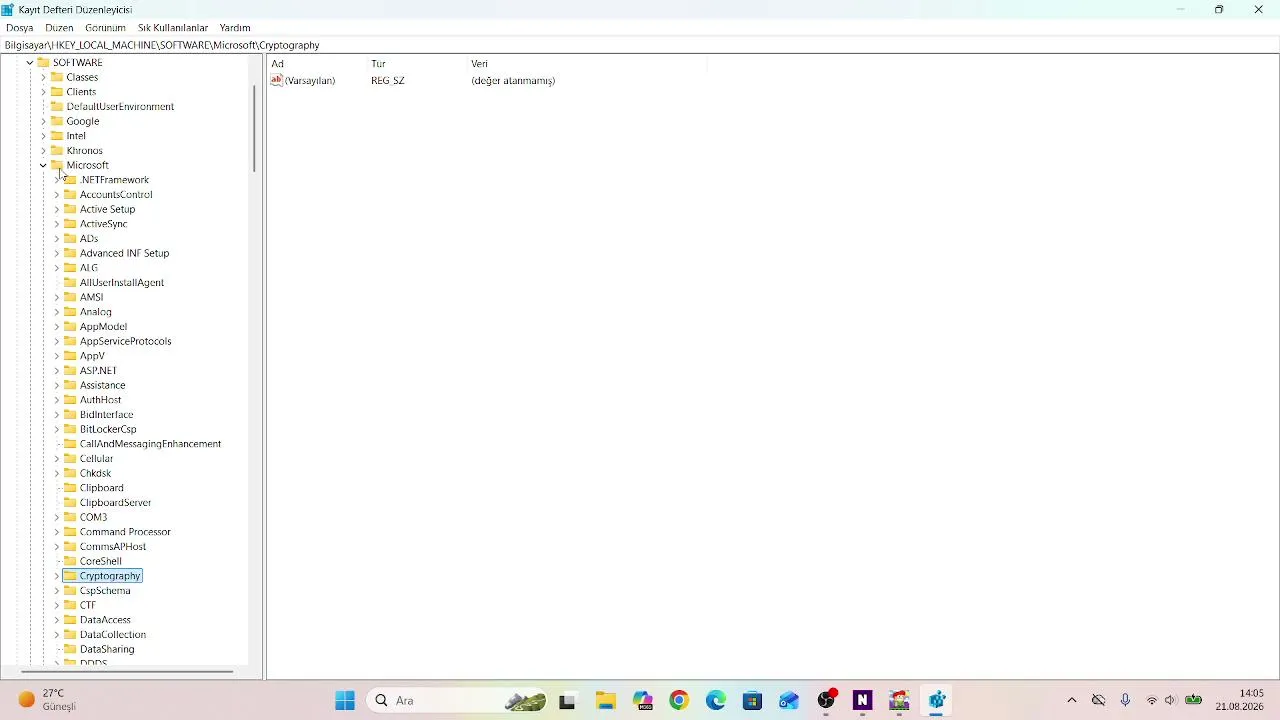The image size is (1280, 720).
Task: Open the Sık Kullanılanlar menu
Action: click(x=173, y=28)
